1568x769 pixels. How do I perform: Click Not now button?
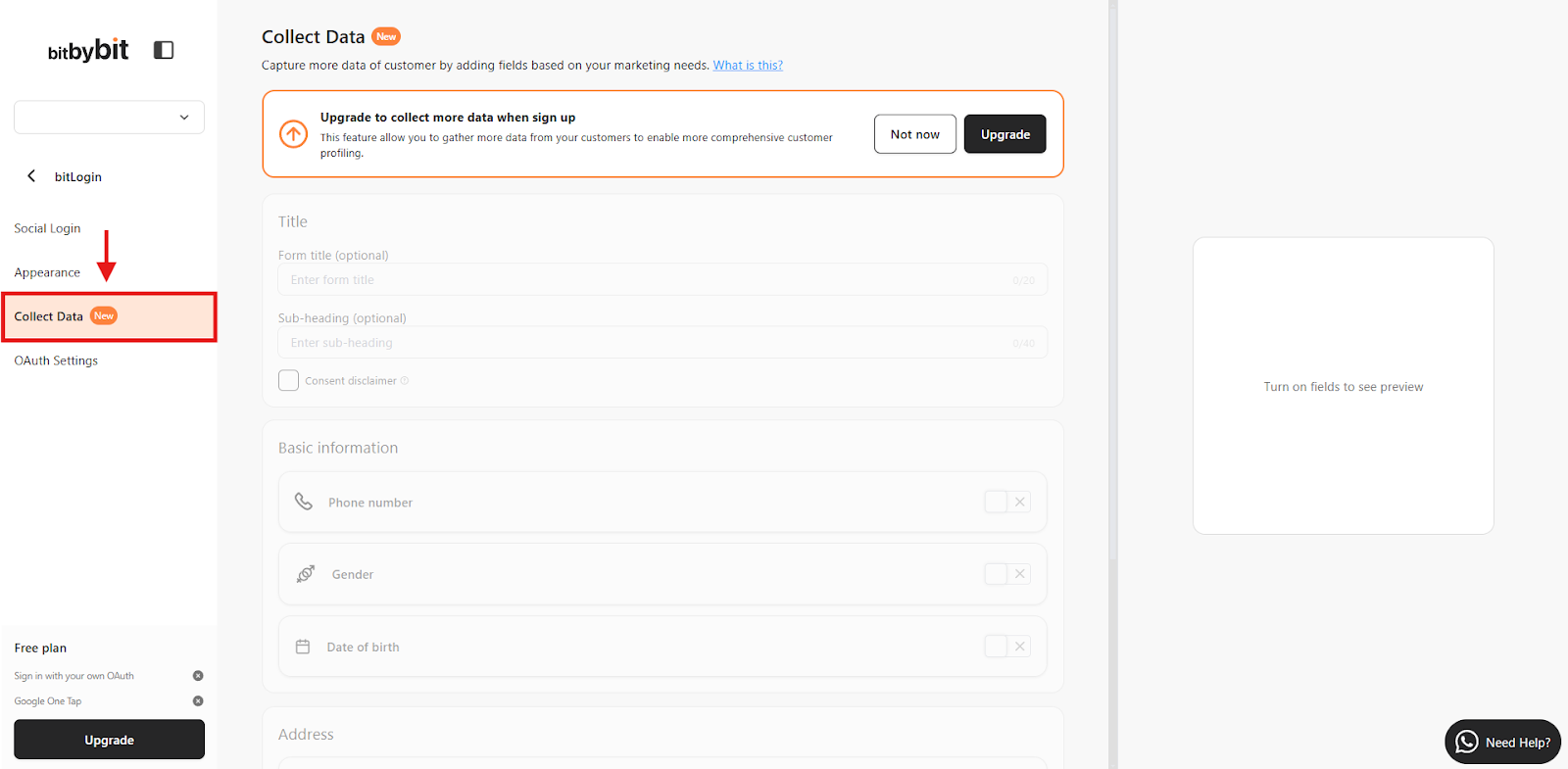[x=915, y=134]
